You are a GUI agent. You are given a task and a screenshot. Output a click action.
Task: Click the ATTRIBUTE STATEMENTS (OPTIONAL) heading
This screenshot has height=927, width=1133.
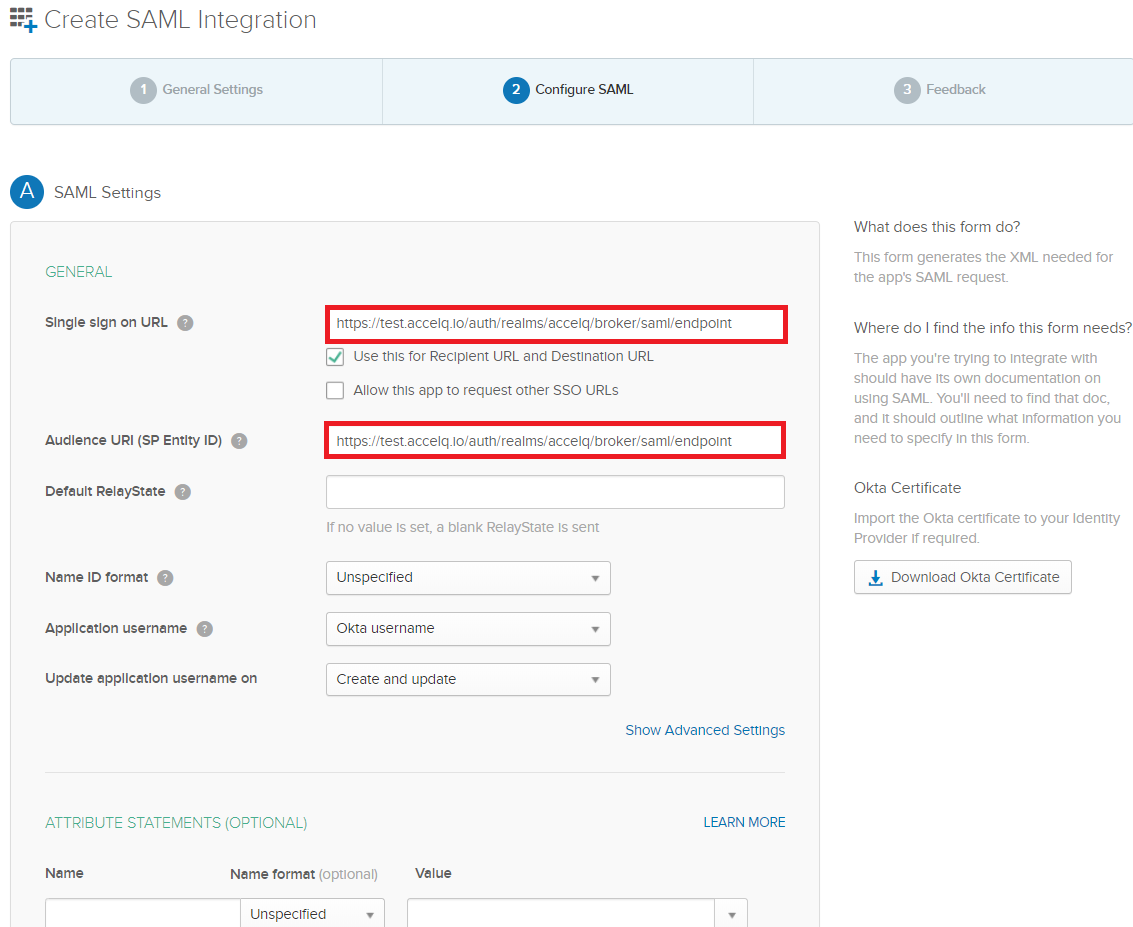tap(176, 823)
